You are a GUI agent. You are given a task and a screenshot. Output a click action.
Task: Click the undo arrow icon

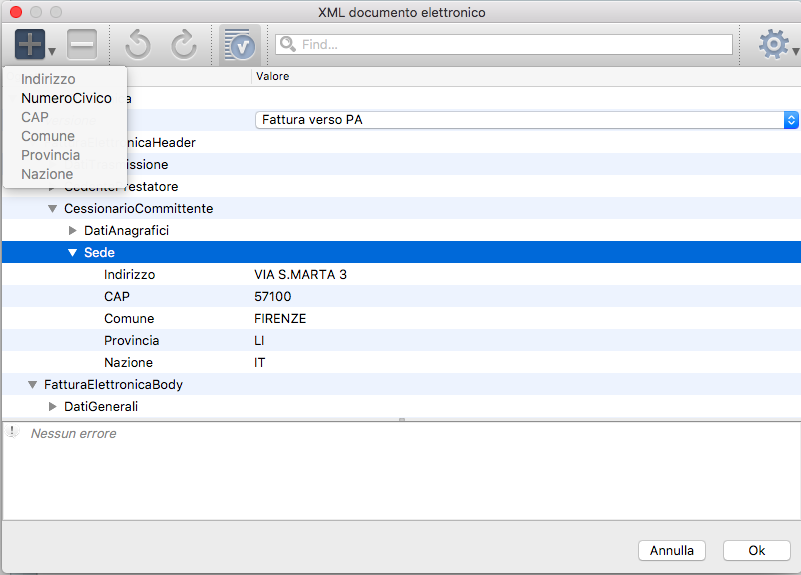pyautogui.click(x=138, y=44)
